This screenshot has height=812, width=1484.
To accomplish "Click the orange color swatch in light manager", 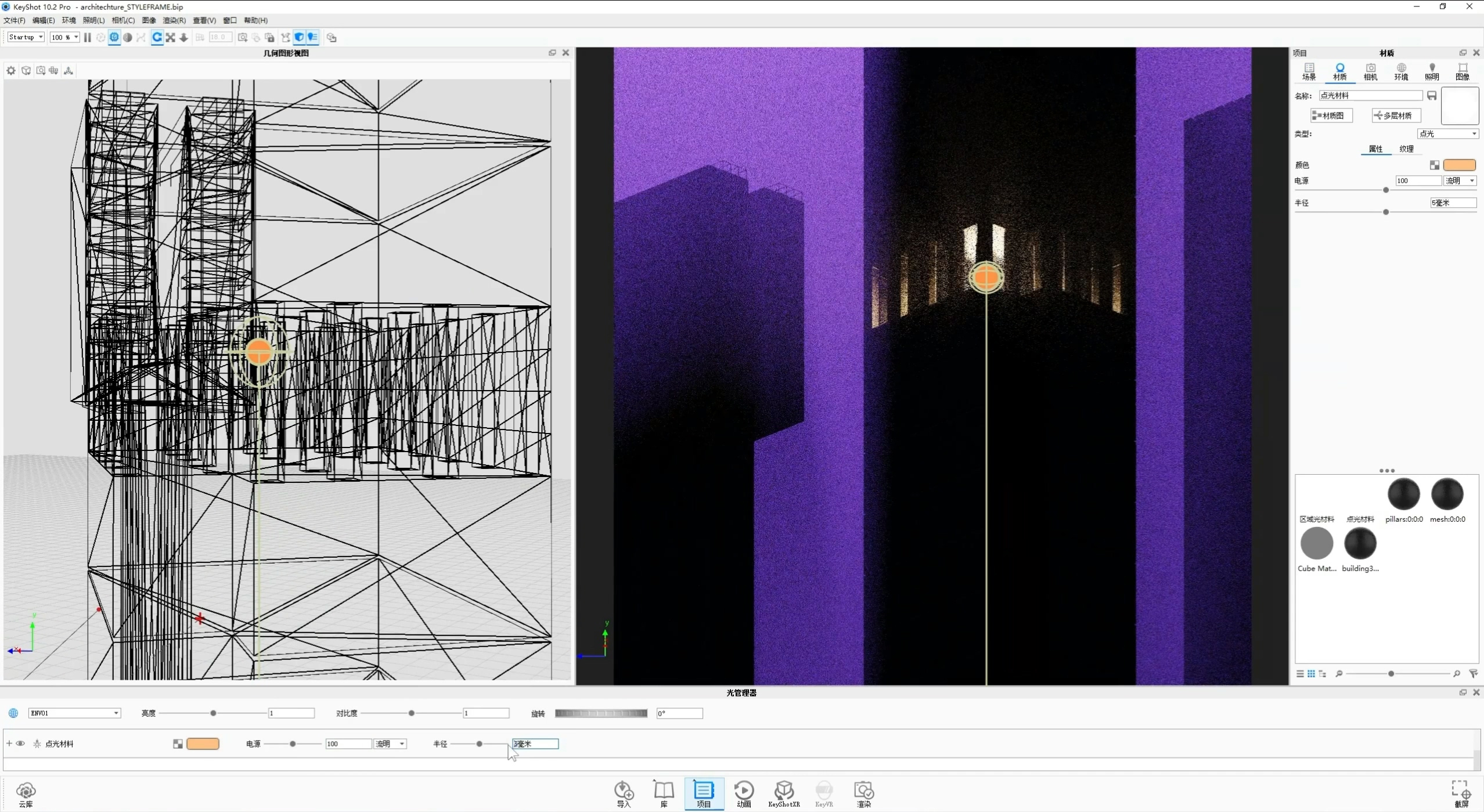I will [x=203, y=743].
